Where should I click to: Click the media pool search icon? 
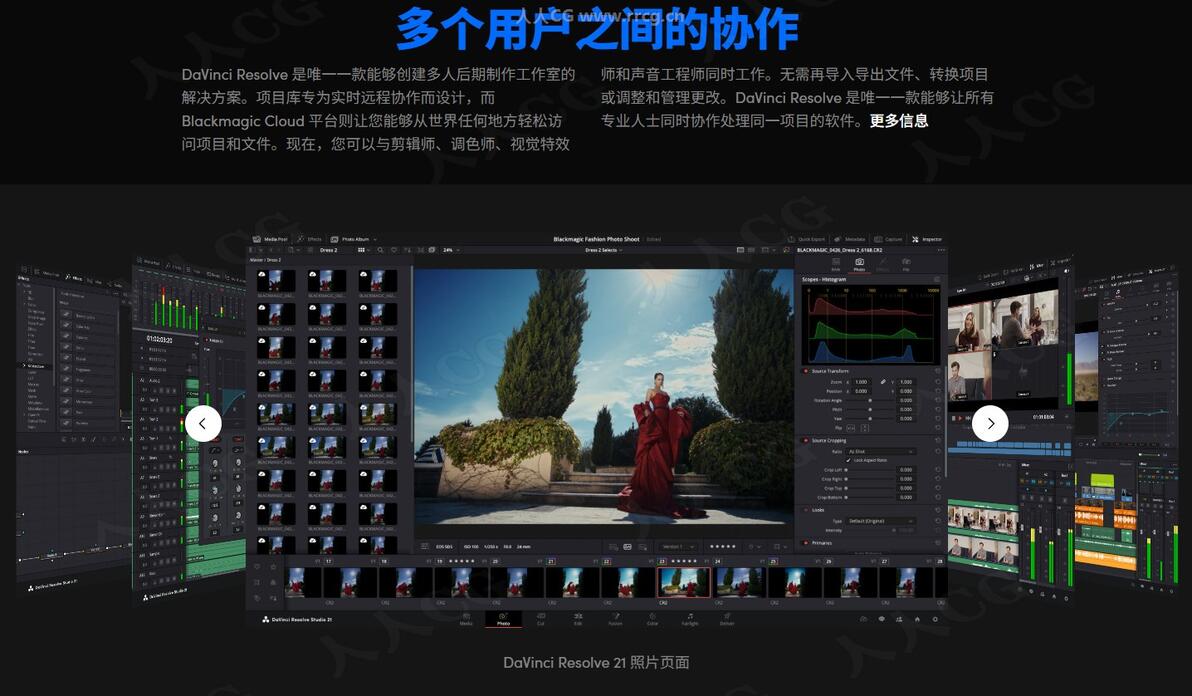point(380,250)
